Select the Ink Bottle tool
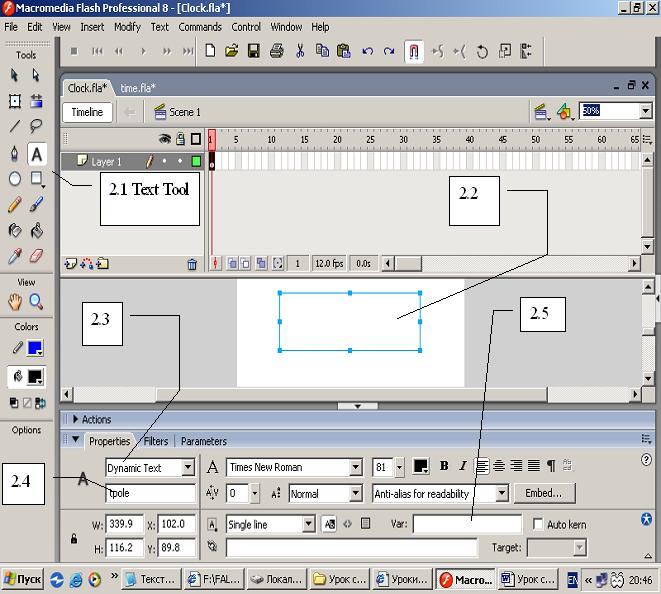661x594 pixels. 15,231
